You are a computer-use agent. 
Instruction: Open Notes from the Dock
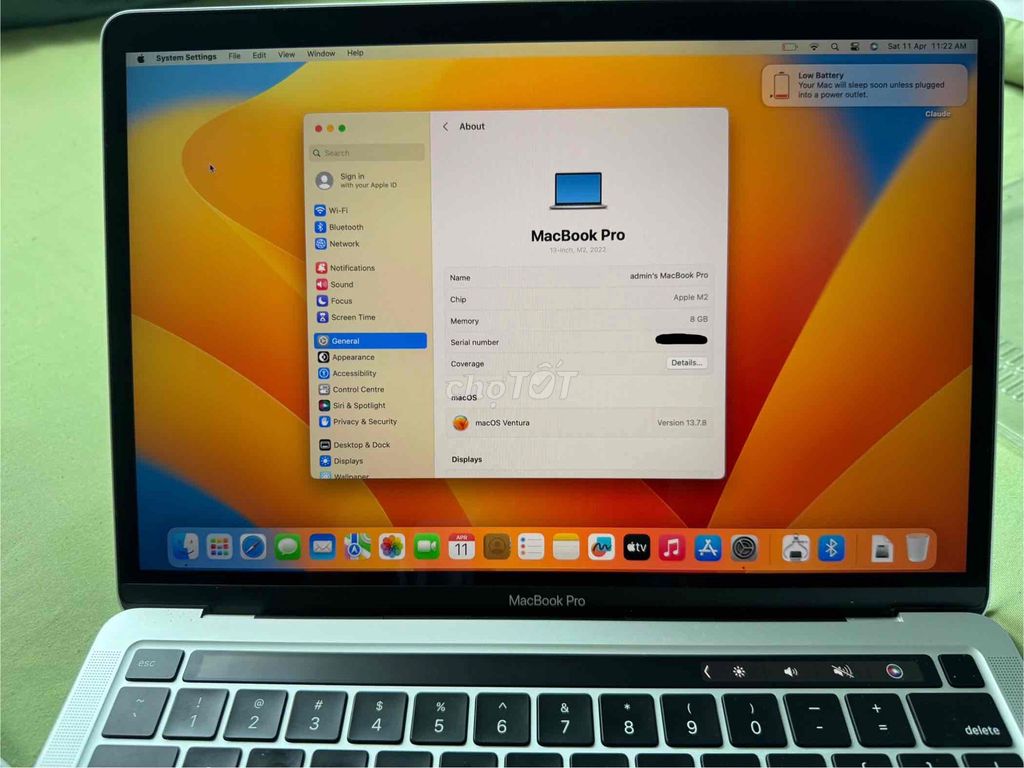pos(566,547)
